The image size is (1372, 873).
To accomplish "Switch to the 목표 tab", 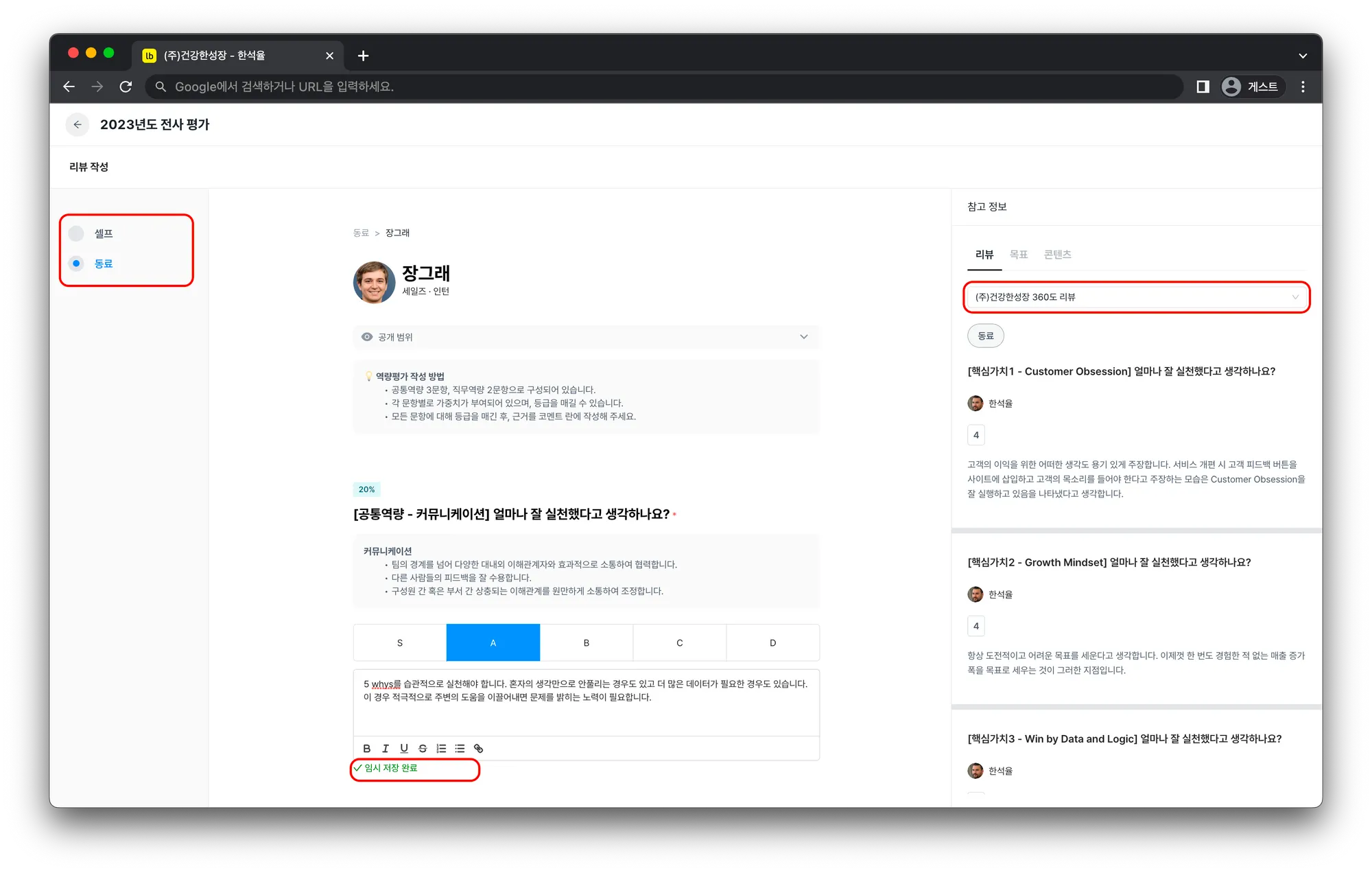I will pyautogui.click(x=1019, y=255).
